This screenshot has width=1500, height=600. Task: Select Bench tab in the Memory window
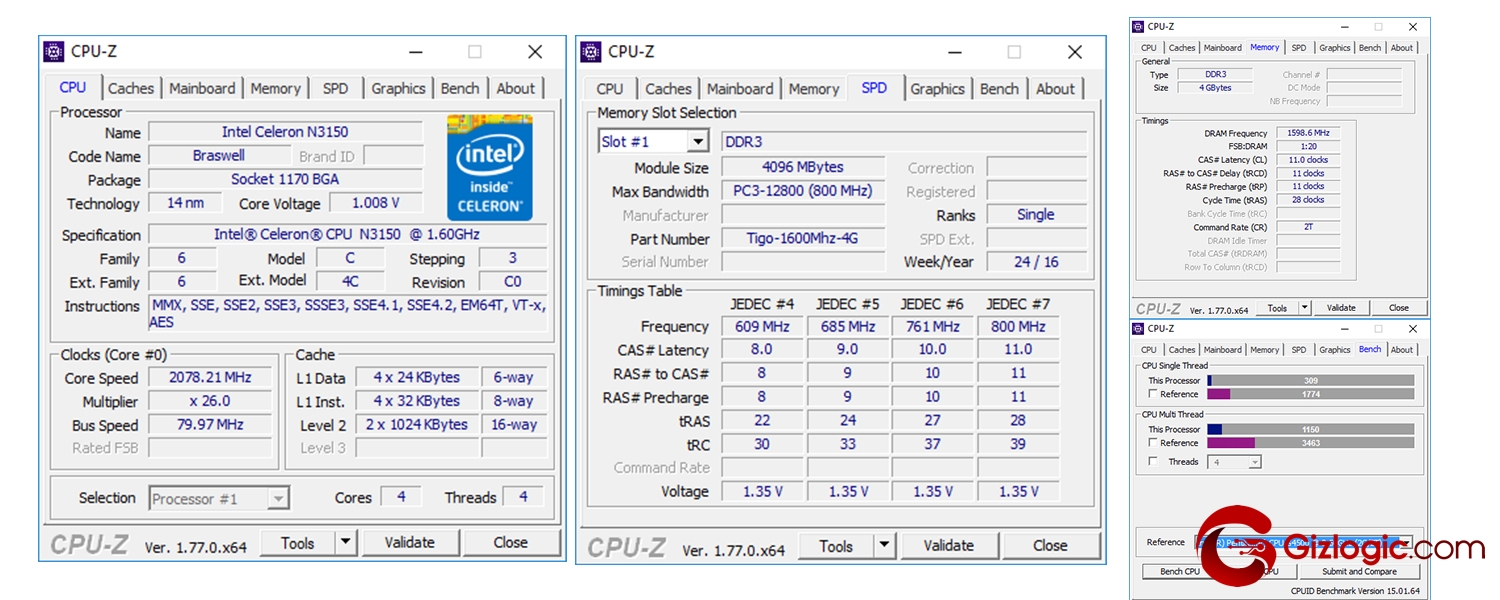(1370, 48)
